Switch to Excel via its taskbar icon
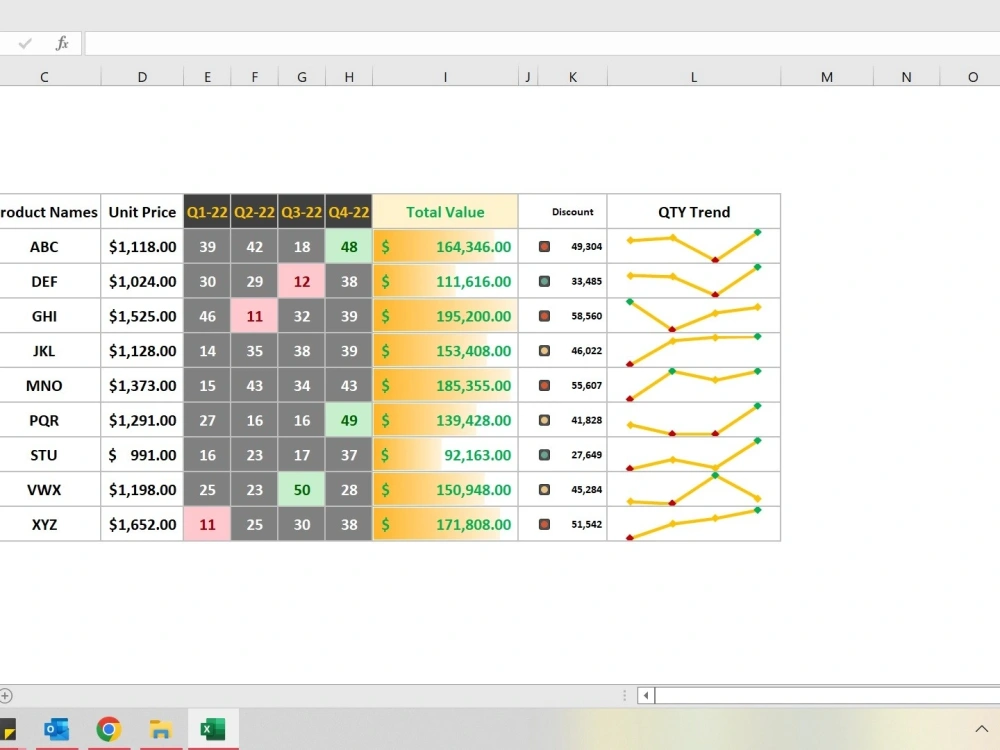This screenshot has width=1000, height=750. [x=212, y=728]
